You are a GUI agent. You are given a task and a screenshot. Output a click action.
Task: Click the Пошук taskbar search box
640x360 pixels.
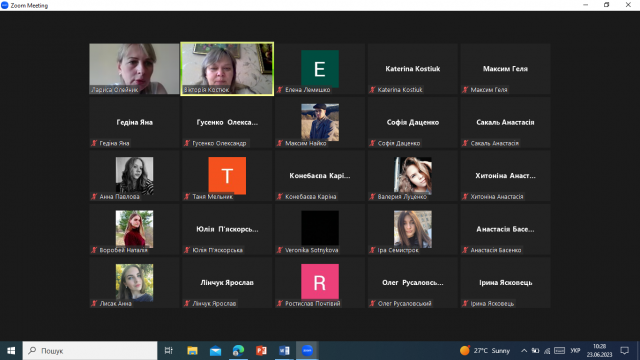click(90, 351)
